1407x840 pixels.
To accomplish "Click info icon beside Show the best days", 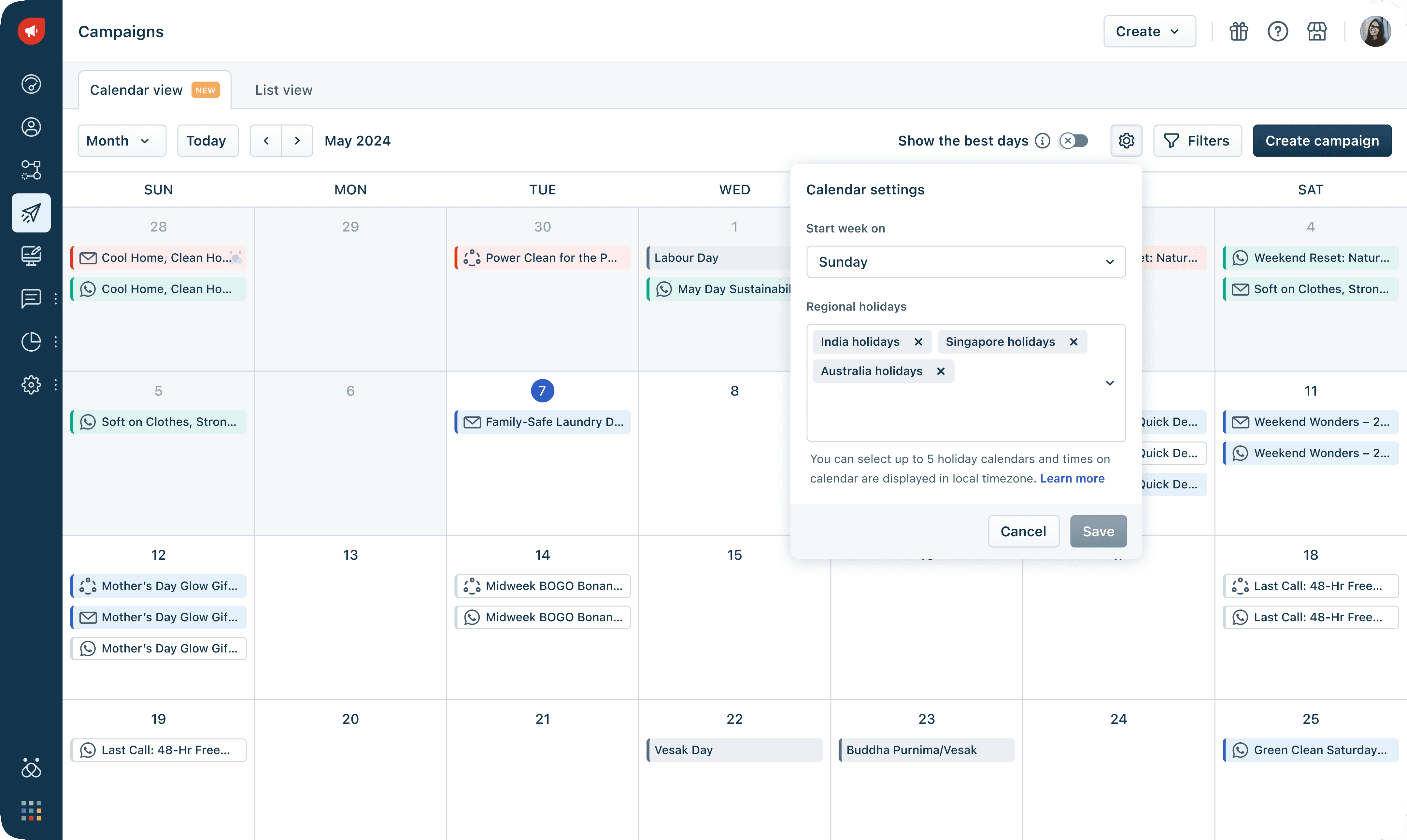I will click(x=1042, y=141).
